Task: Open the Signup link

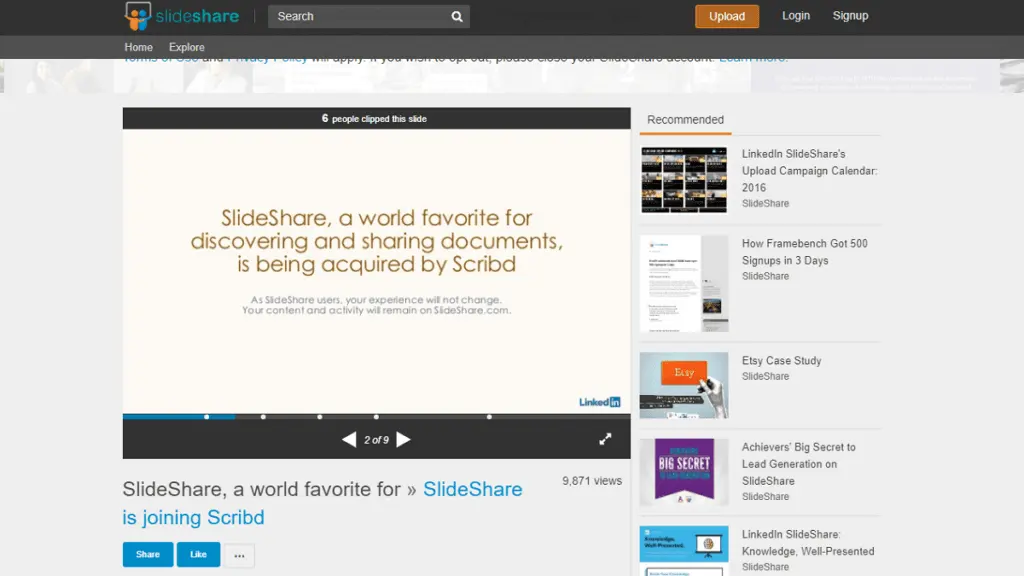Action: coord(850,16)
